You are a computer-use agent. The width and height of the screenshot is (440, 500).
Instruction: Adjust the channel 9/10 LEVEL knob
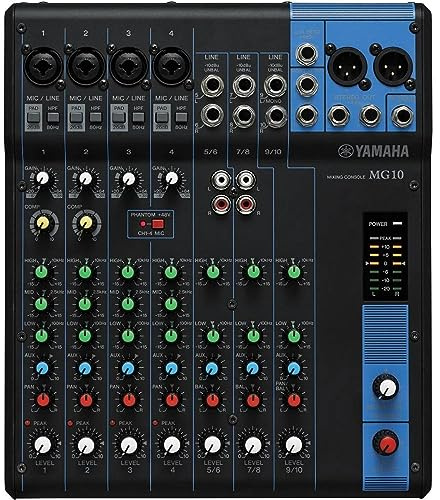click(294, 445)
